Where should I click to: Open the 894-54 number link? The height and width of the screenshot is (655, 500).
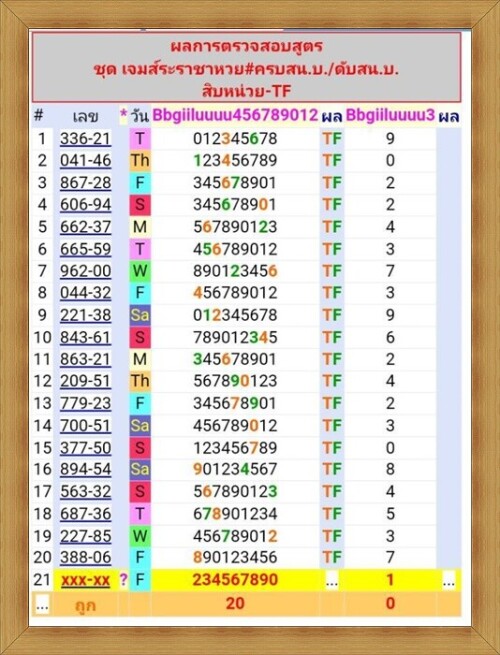click(x=86, y=469)
